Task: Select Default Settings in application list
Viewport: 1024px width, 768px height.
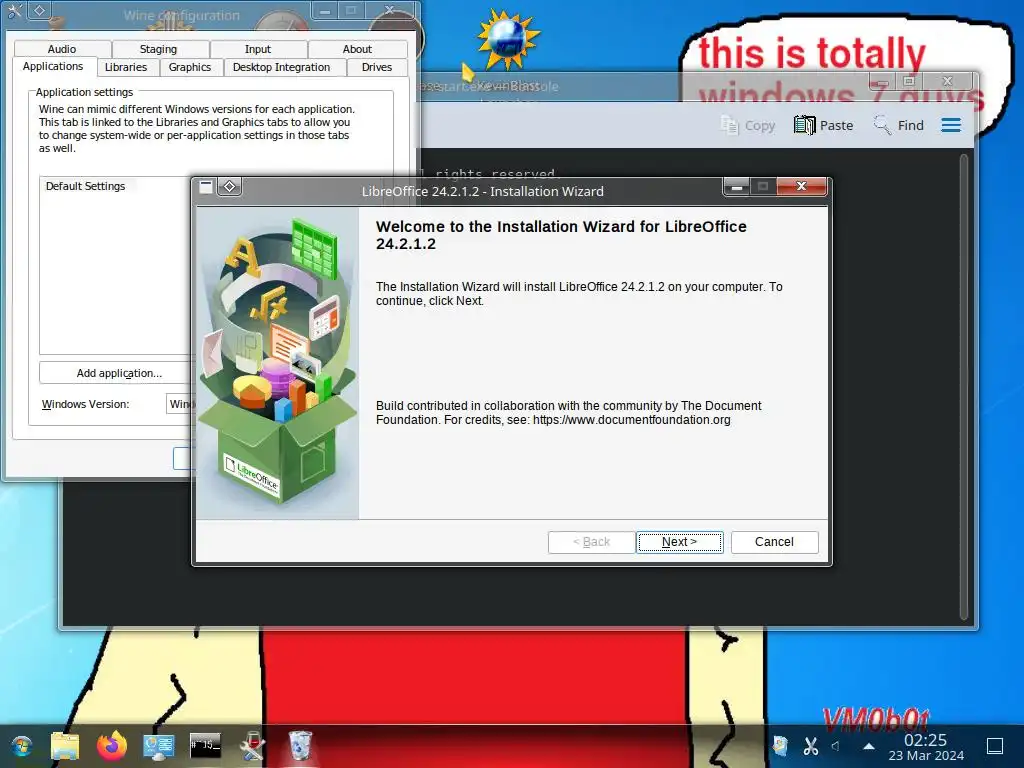Action: pos(86,186)
